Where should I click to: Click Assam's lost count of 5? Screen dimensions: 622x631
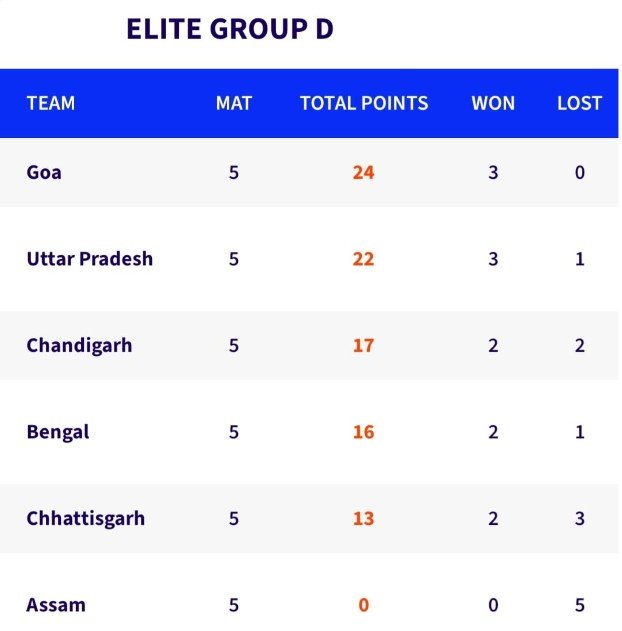coord(580,605)
